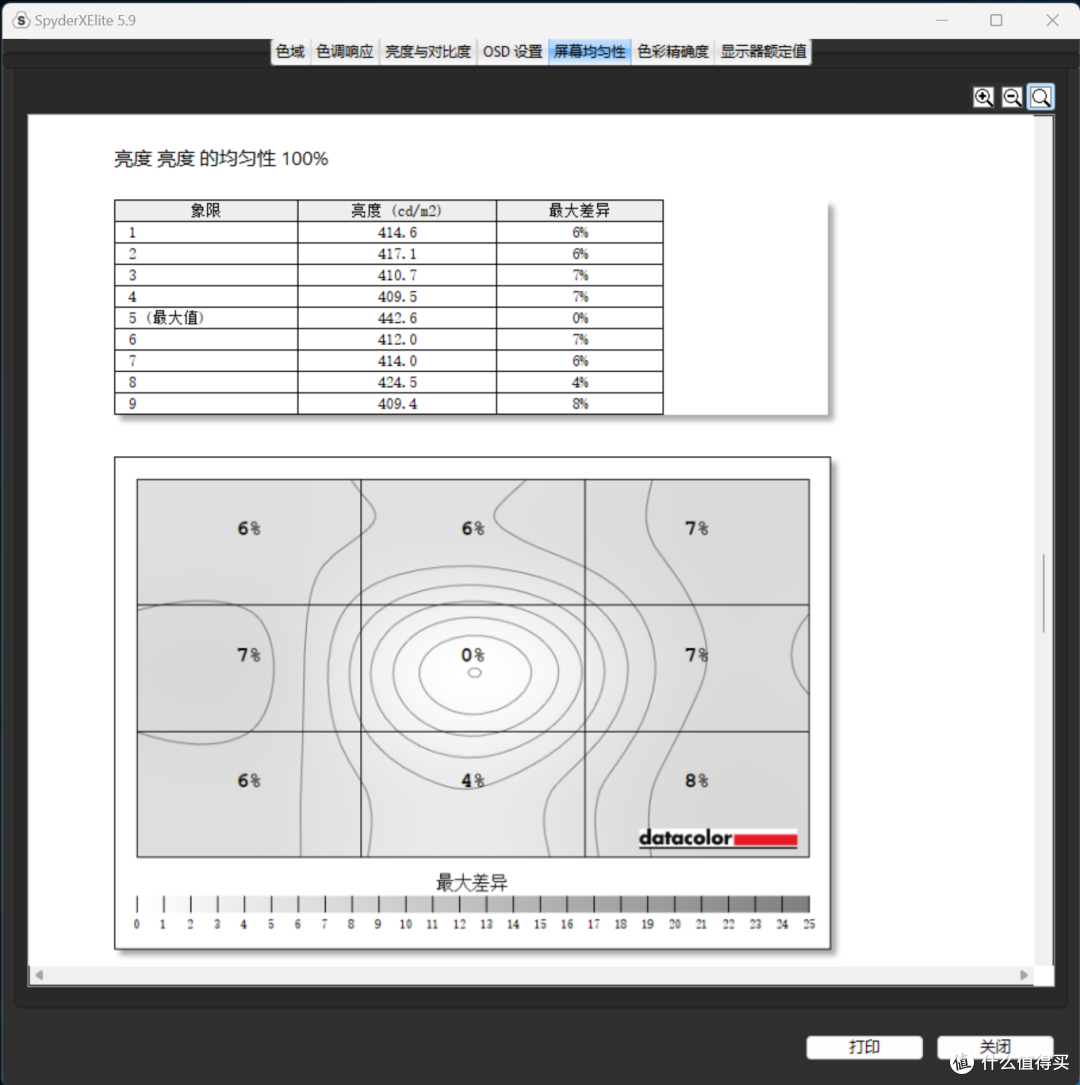The width and height of the screenshot is (1080, 1085).
Task: Click the 最大差异 table column header
Action: point(579,210)
